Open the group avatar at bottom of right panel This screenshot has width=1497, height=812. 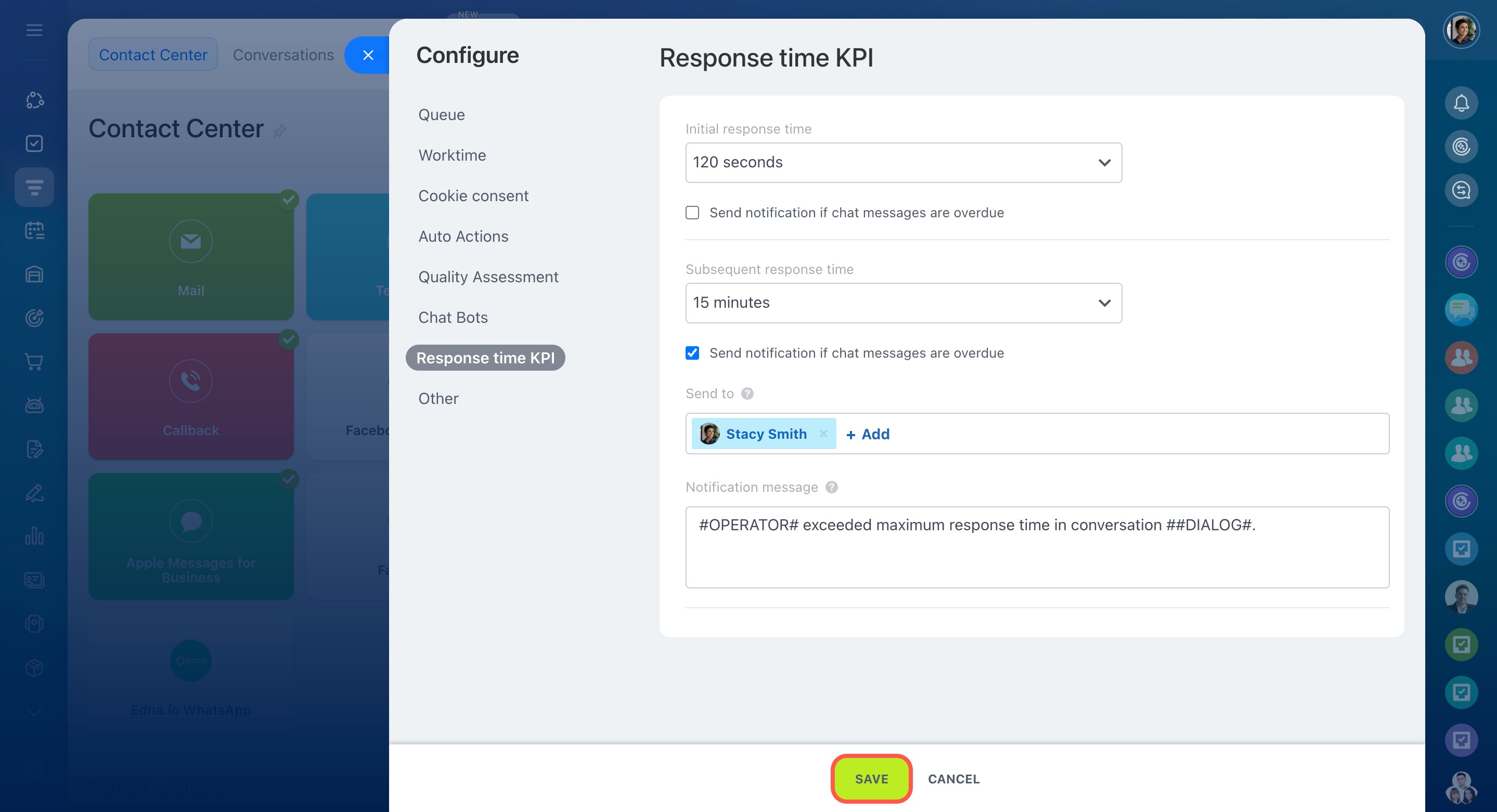[x=1461, y=788]
